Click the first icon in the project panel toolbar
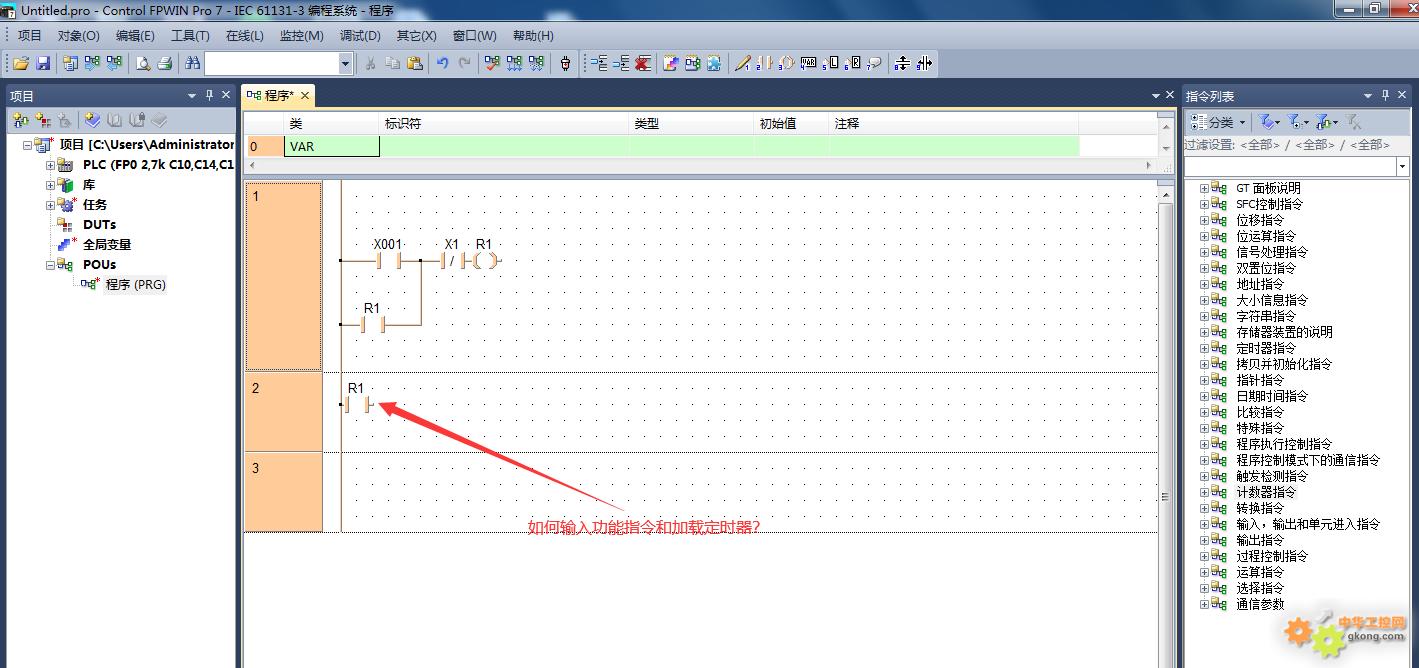Viewport: 1419px width, 668px height. [21, 121]
